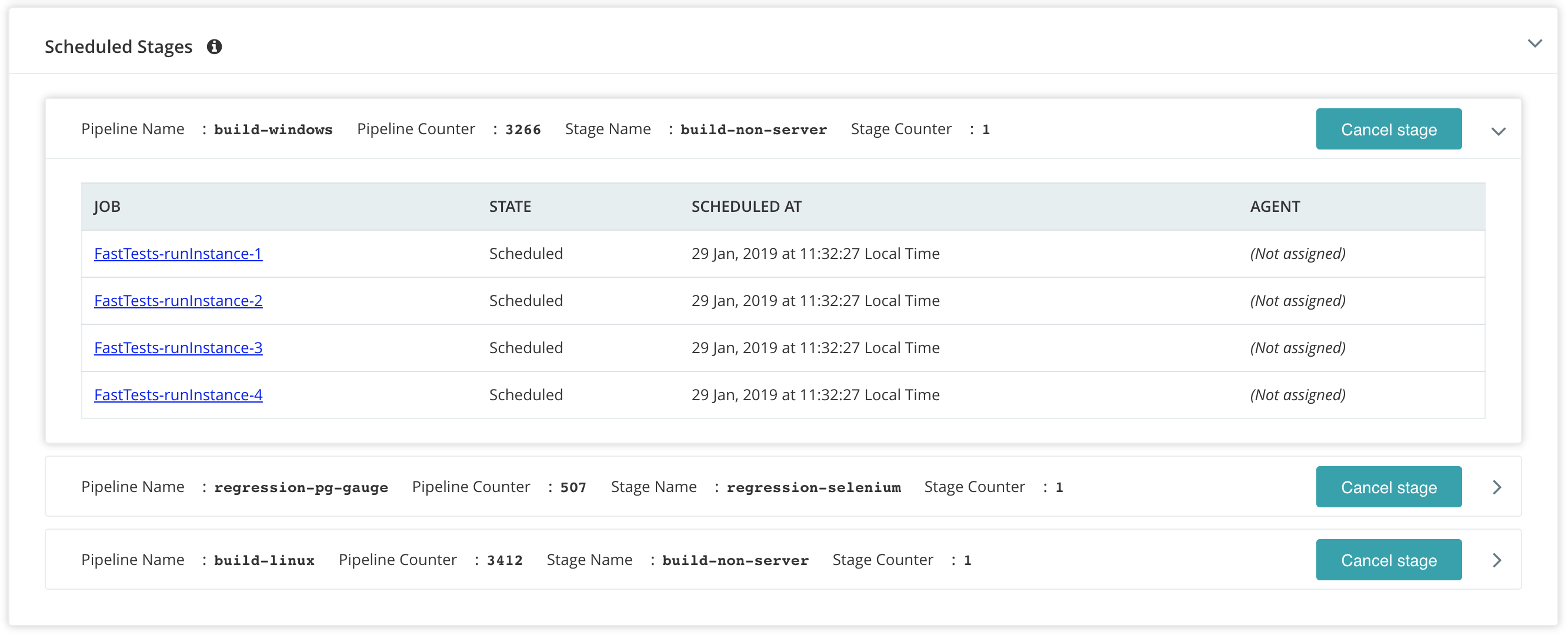Collapse the build-windows stage details

point(1498,132)
